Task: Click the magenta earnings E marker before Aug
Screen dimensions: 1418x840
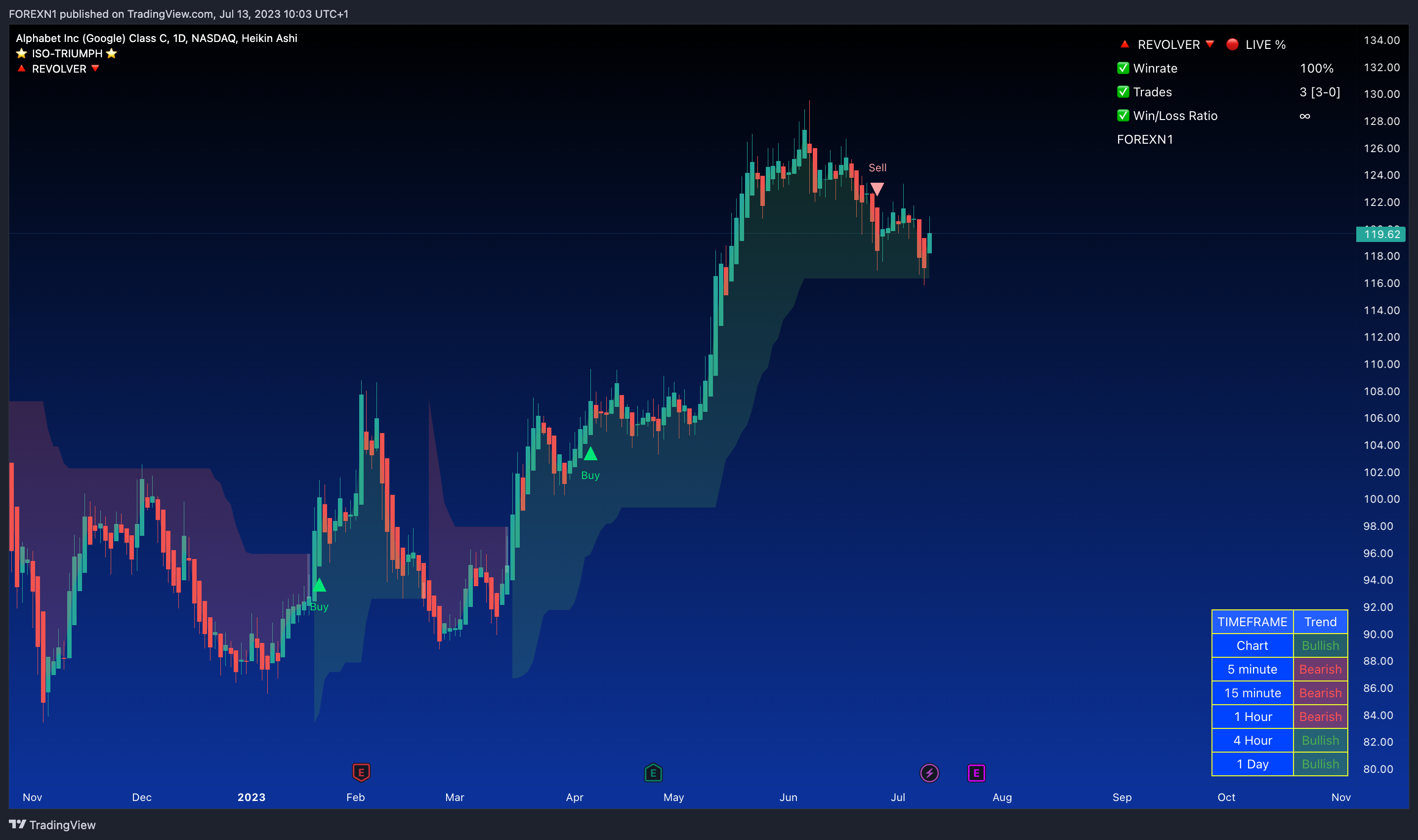Action: click(976, 773)
